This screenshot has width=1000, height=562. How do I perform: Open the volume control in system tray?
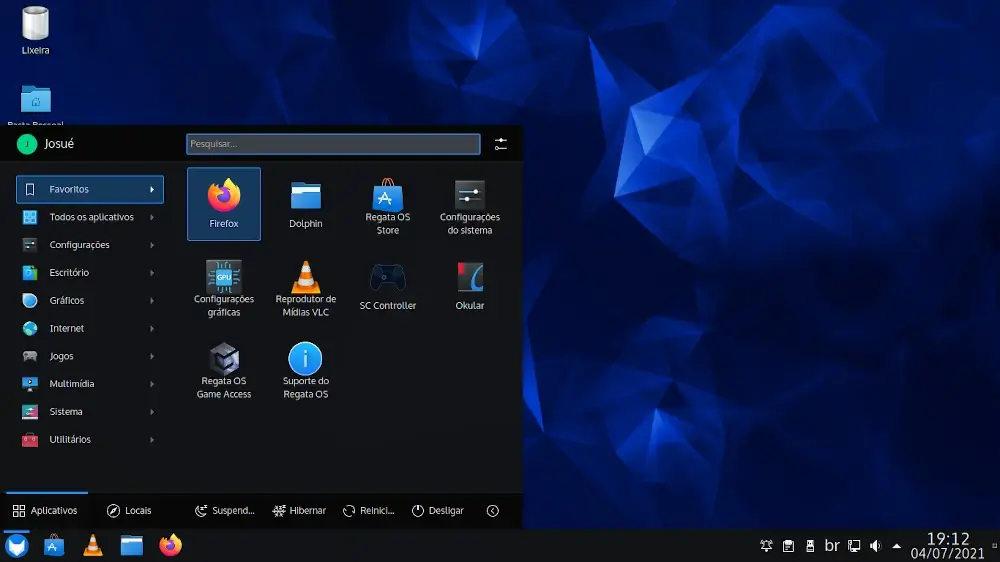[875, 546]
